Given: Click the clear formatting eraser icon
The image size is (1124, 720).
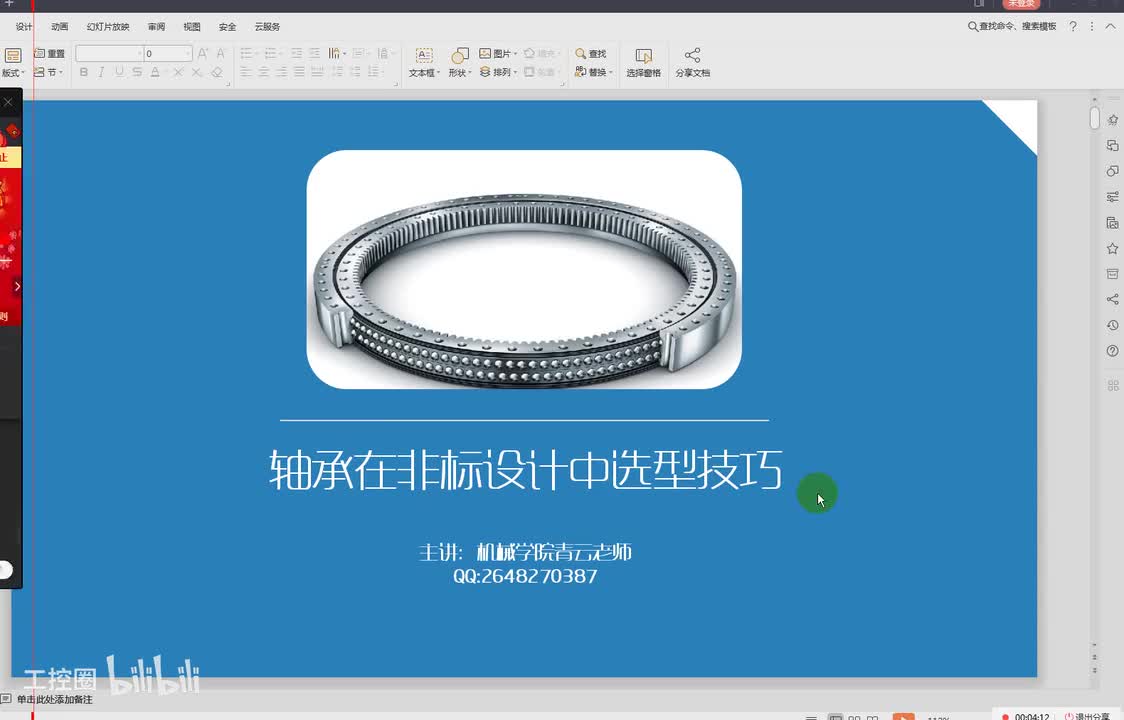Looking at the screenshot, I should tap(216, 72).
